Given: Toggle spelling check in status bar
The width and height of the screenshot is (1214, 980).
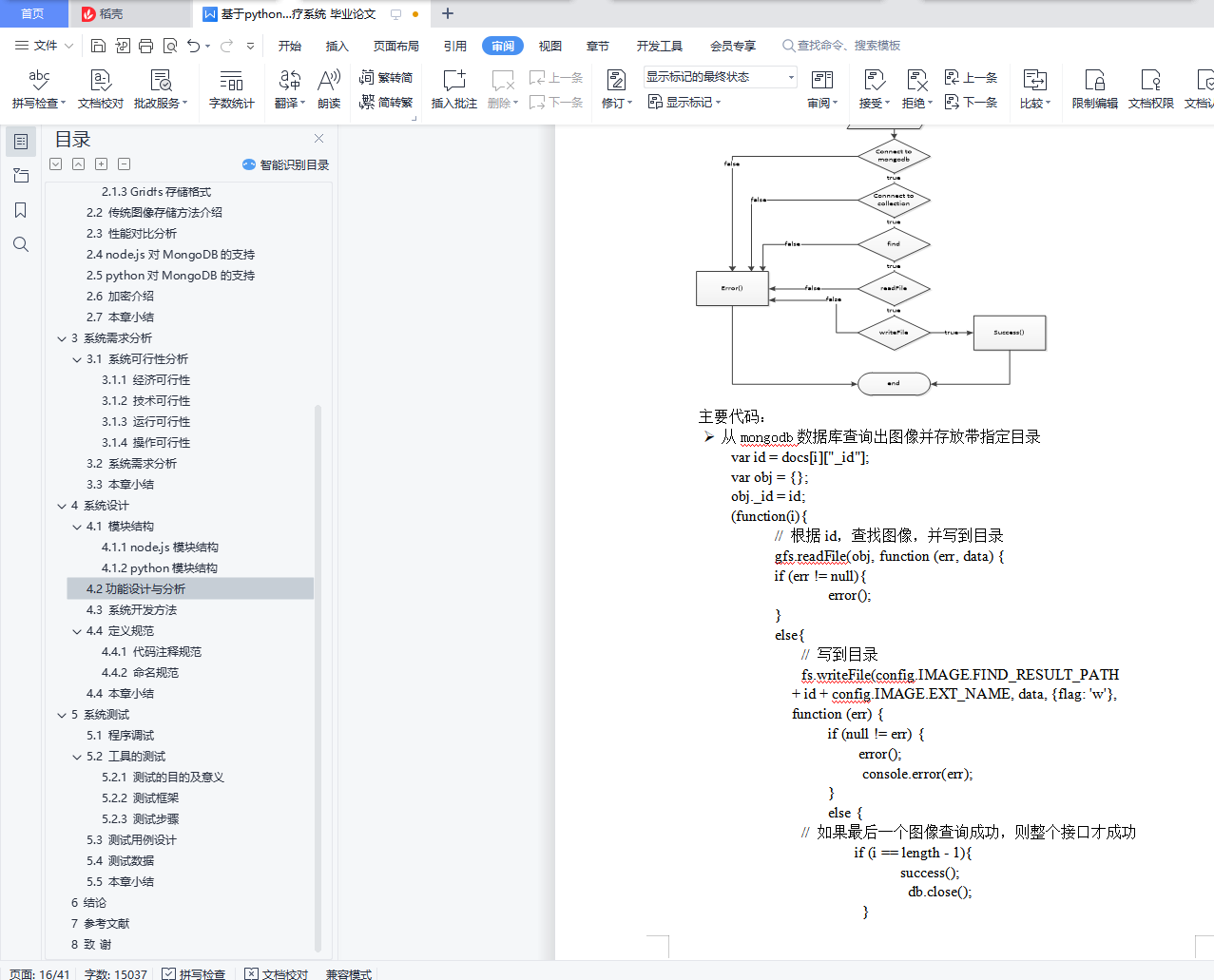Looking at the screenshot, I should pos(194,973).
